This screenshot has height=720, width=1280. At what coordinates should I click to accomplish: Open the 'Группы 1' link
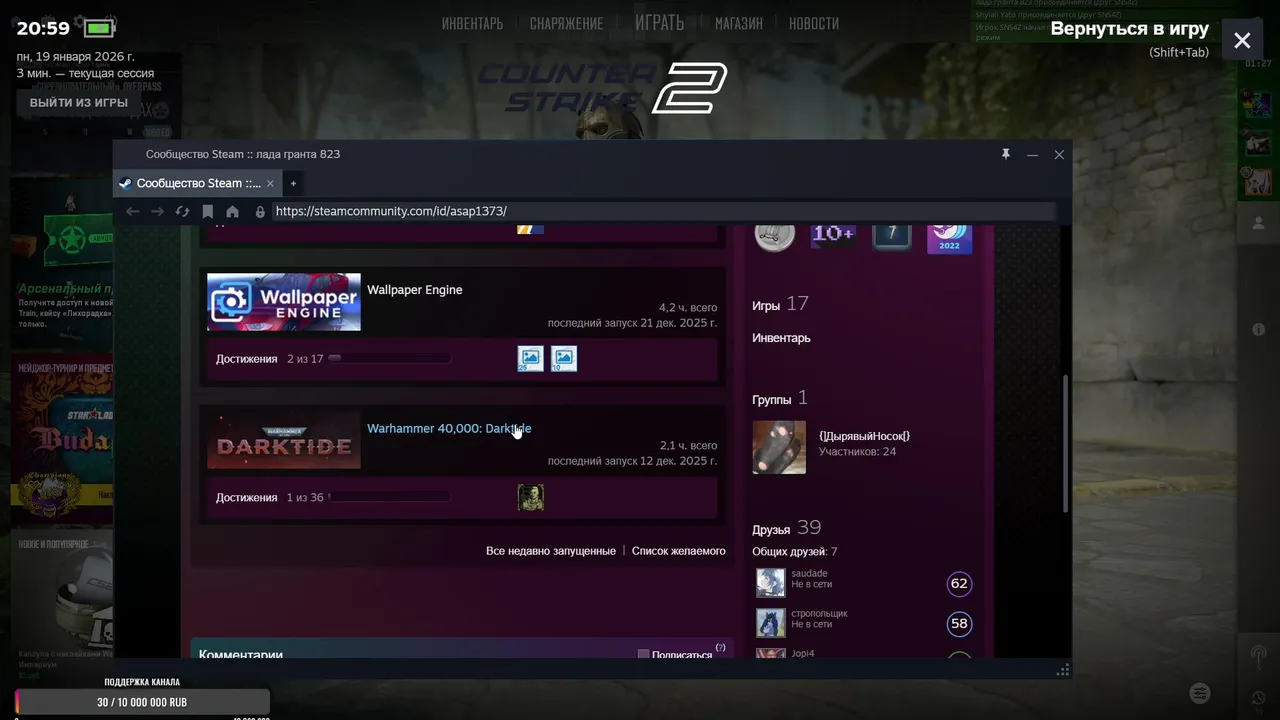click(780, 398)
